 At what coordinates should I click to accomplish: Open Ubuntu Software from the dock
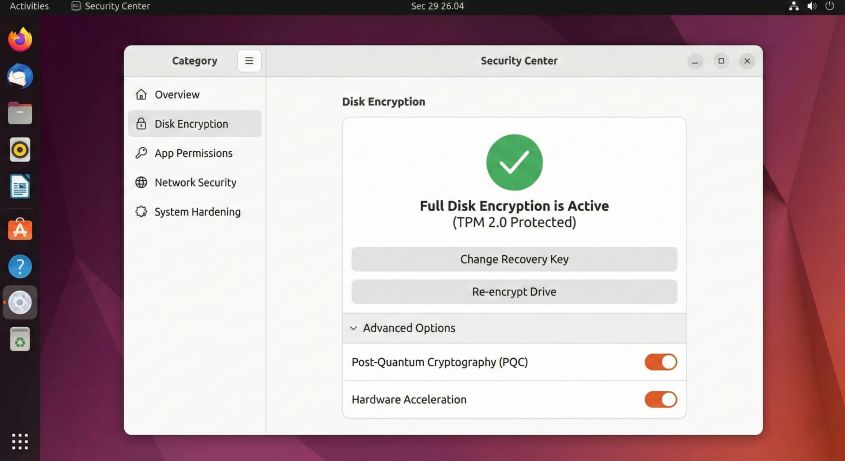[x=20, y=229]
